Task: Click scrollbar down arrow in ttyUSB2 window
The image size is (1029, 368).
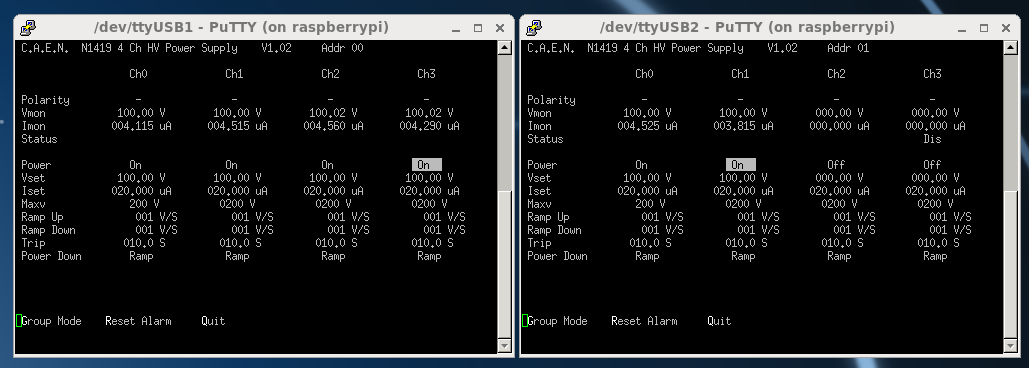Action: click(1010, 346)
